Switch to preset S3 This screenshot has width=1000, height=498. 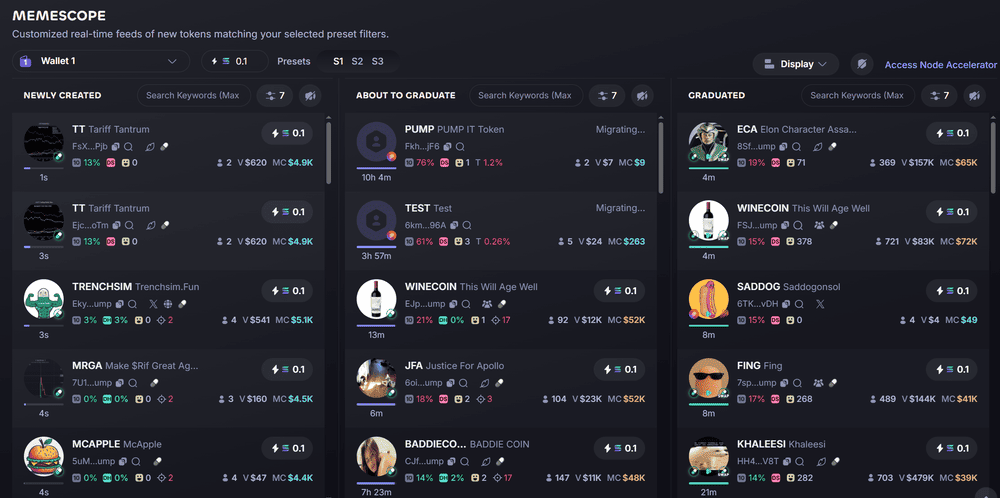pos(378,61)
